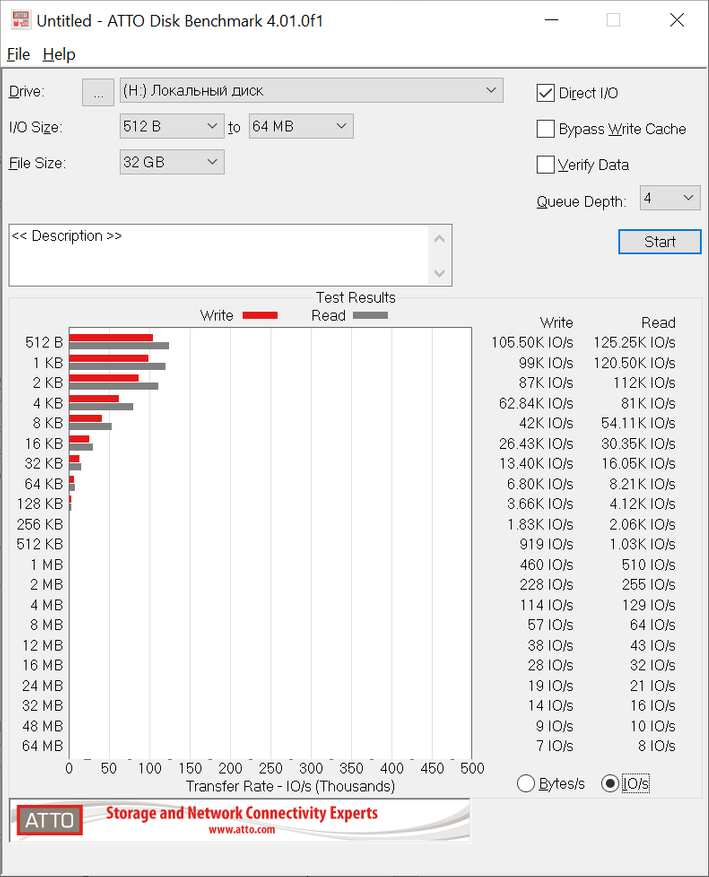
Task: Select the IO/s radio button
Action: click(610, 784)
